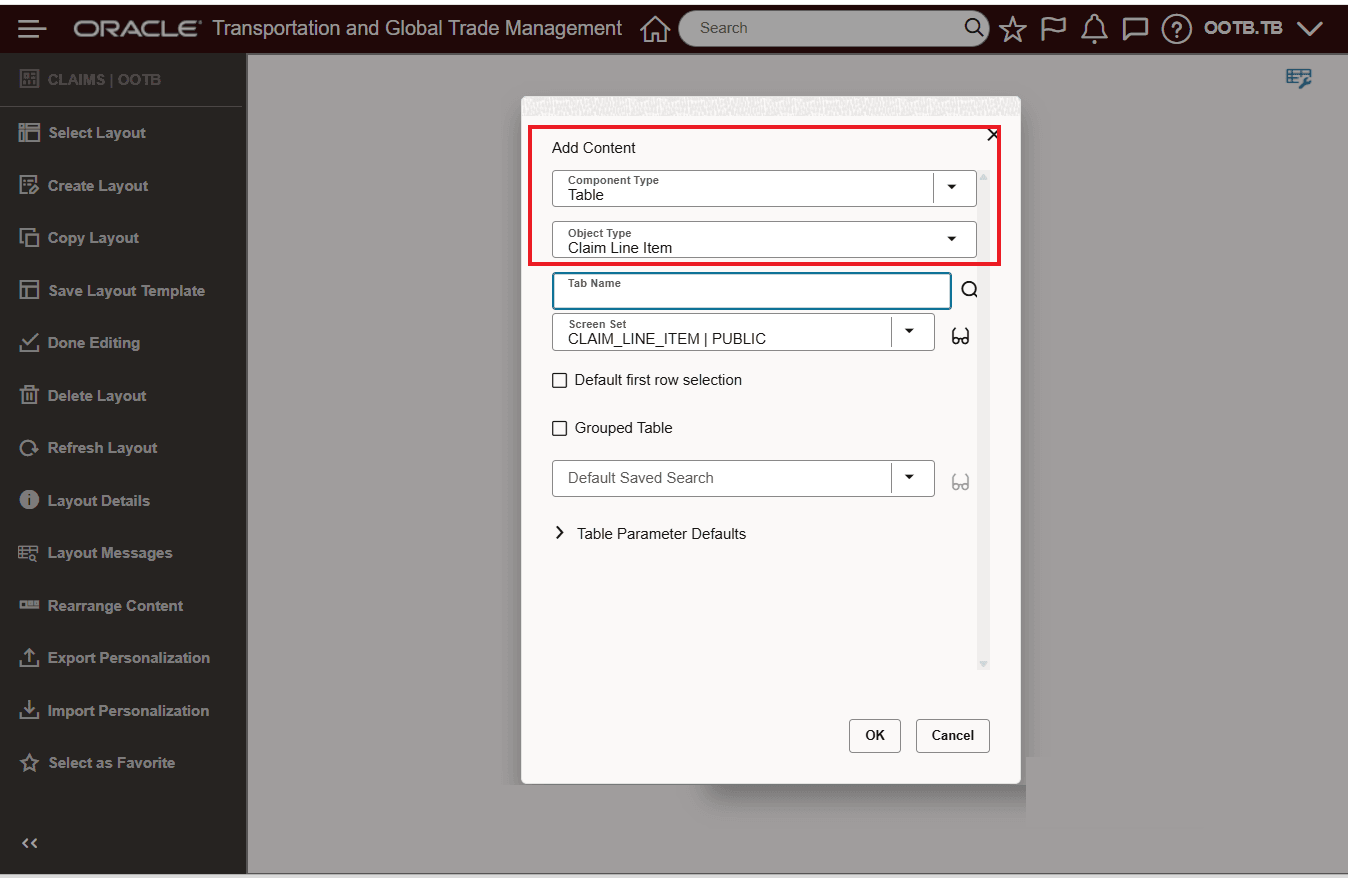Click the glasses icon beside Default Saved Search
Screen dimensions: 1348x878
[960, 481]
